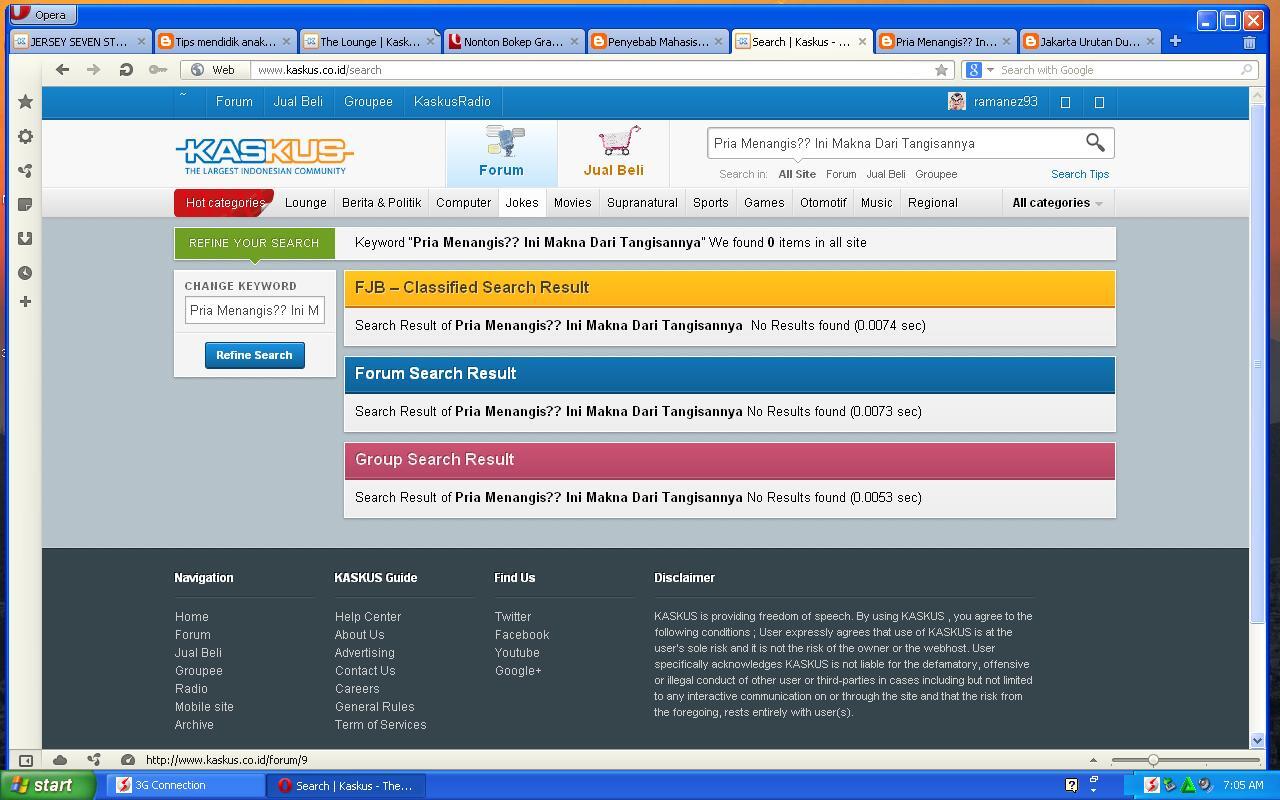Go back with the browser back arrow
The width and height of the screenshot is (1280, 800).
[x=62, y=69]
